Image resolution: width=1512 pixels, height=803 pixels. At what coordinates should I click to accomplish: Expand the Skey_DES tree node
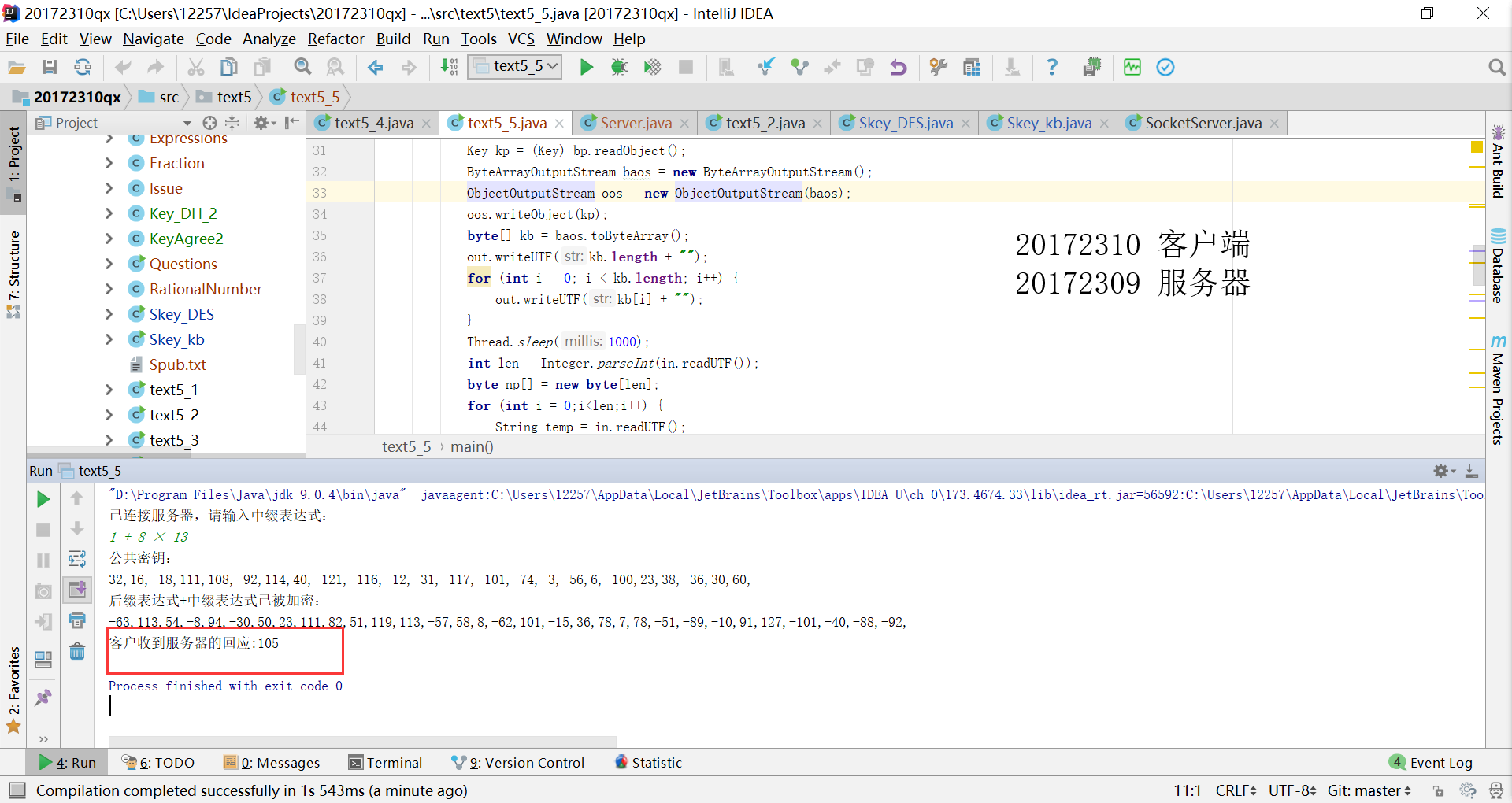(x=109, y=314)
